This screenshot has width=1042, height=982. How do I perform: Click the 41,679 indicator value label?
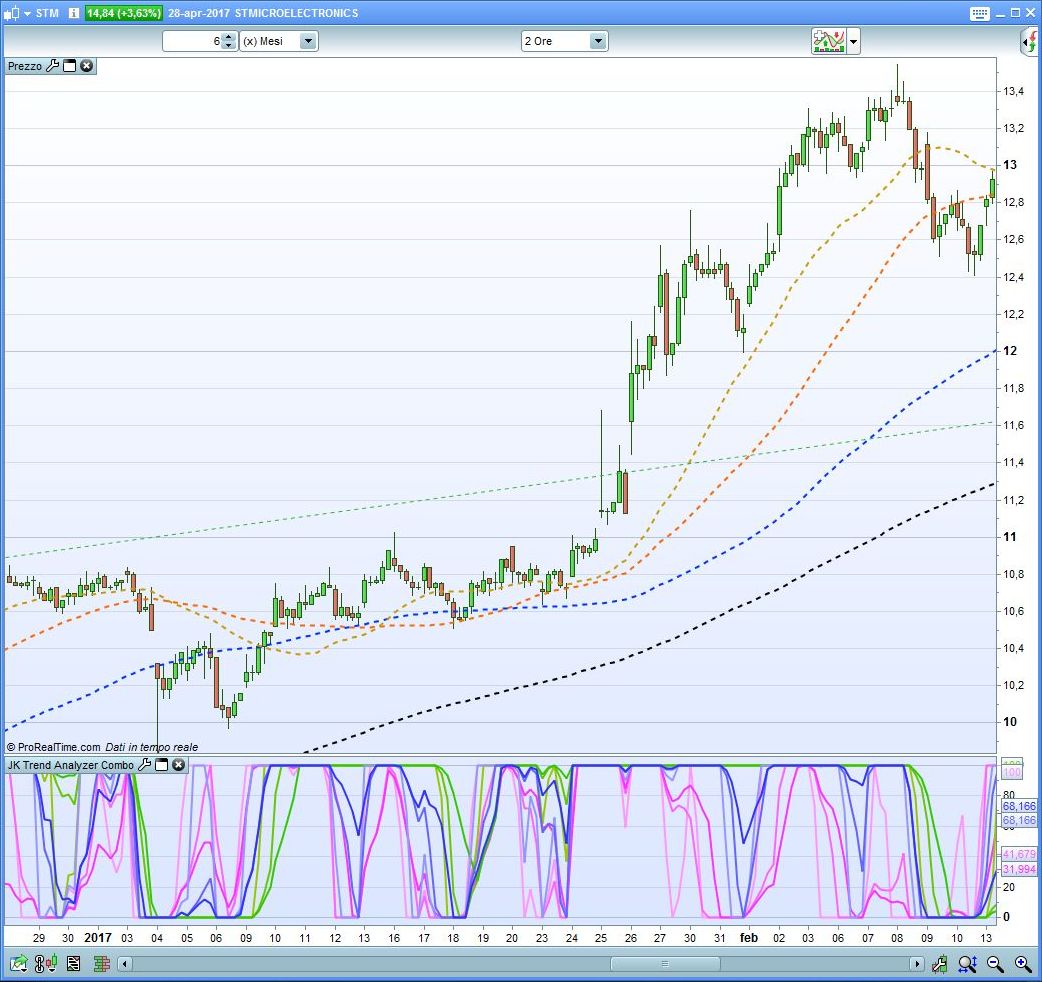coord(1019,854)
